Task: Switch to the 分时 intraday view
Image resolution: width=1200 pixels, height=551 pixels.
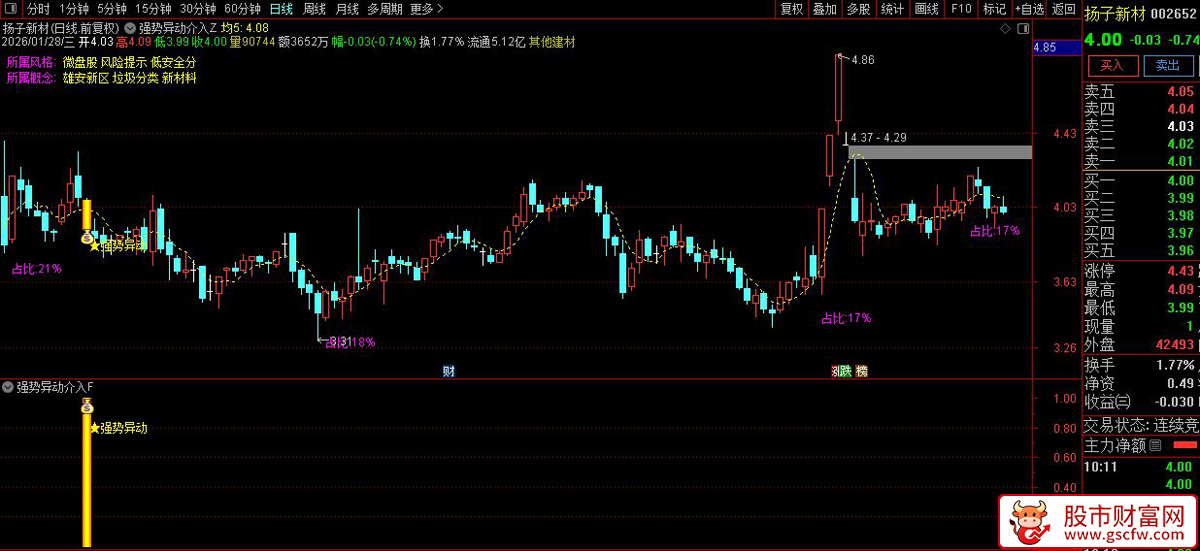Action: point(38,9)
